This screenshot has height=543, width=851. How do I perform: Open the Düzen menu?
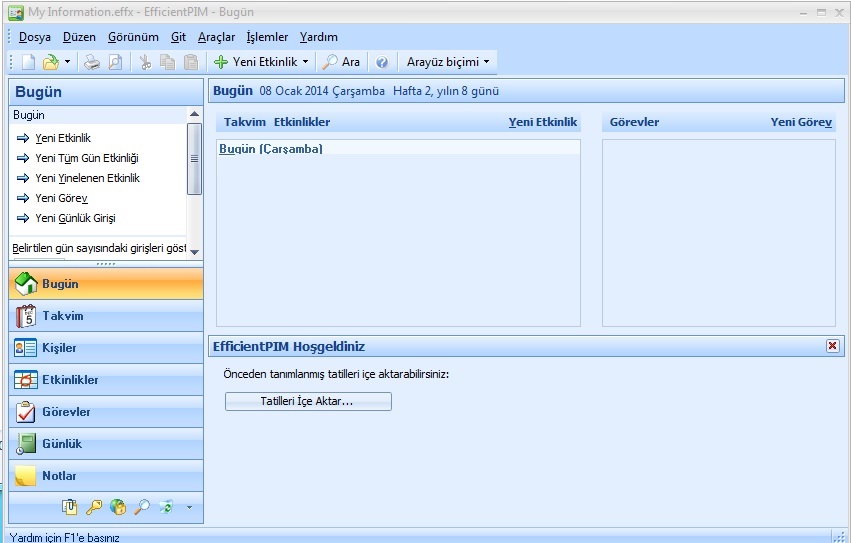79,37
